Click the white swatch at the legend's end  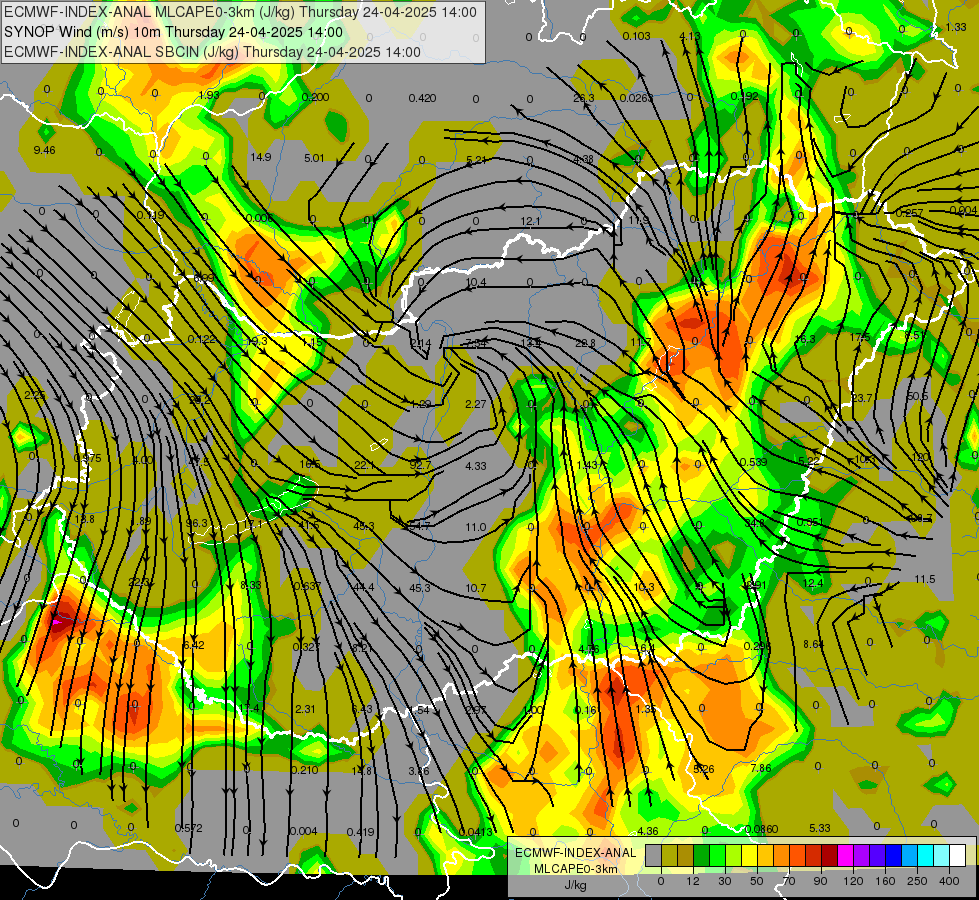(958, 855)
